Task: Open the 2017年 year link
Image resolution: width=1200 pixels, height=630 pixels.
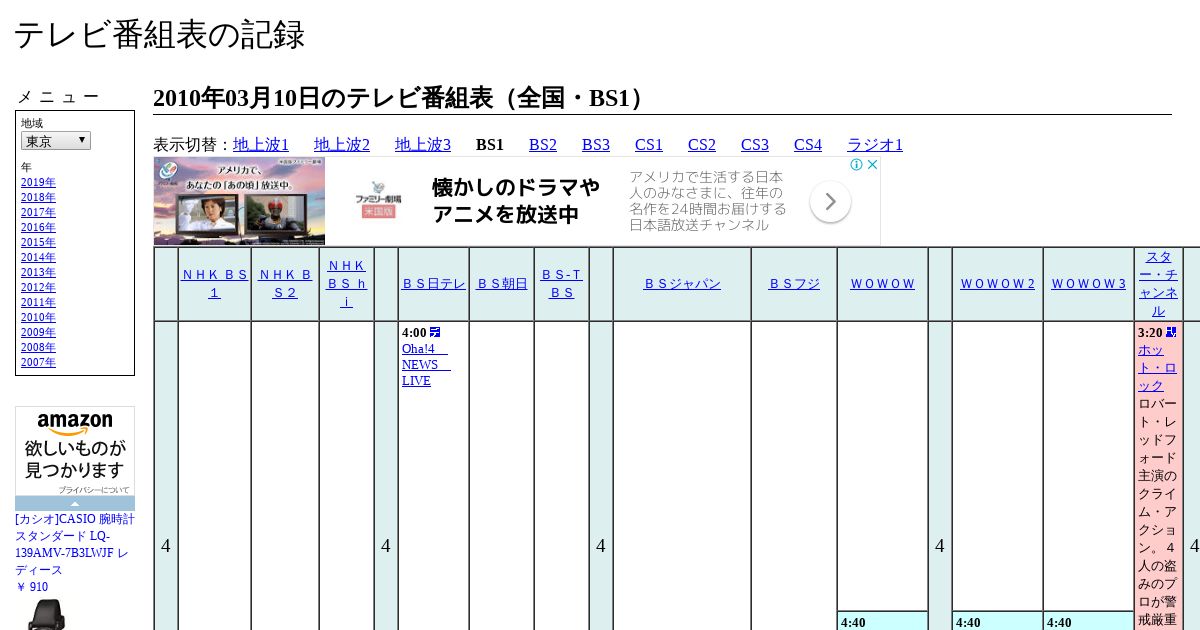Action: point(38,212)
